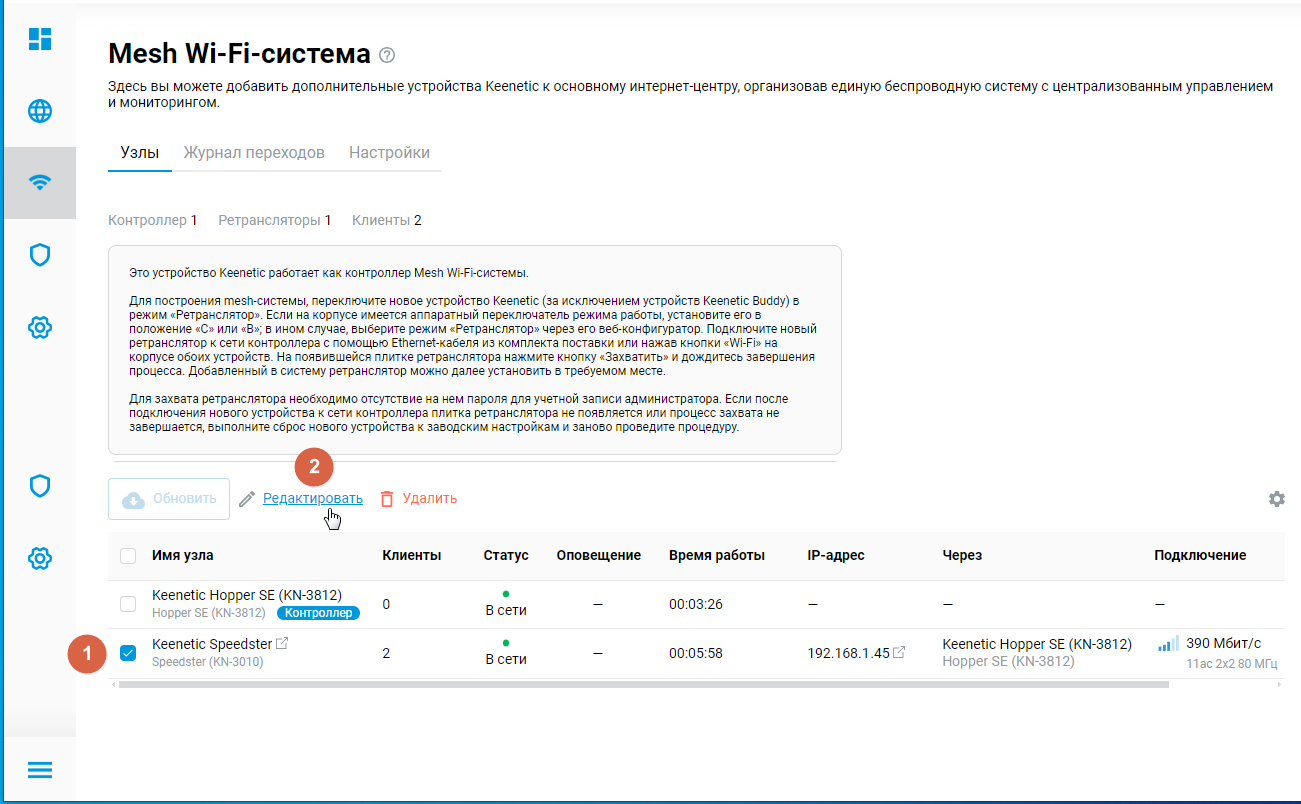The height and width of the screenshot is (804, 1301).
Task: Click the Имя узла column header
Action: tap(182, 555)
